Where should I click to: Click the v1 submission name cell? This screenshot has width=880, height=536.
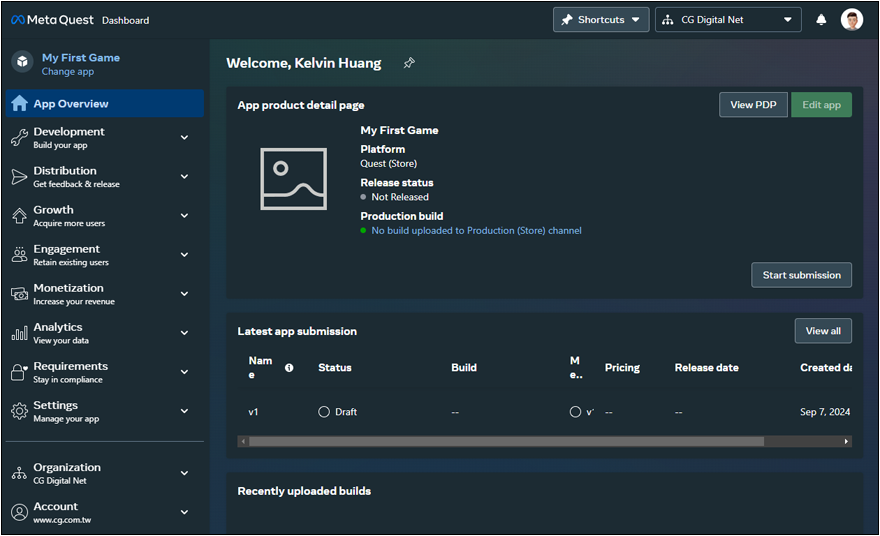pyautogui.click(x=254, y=412)
